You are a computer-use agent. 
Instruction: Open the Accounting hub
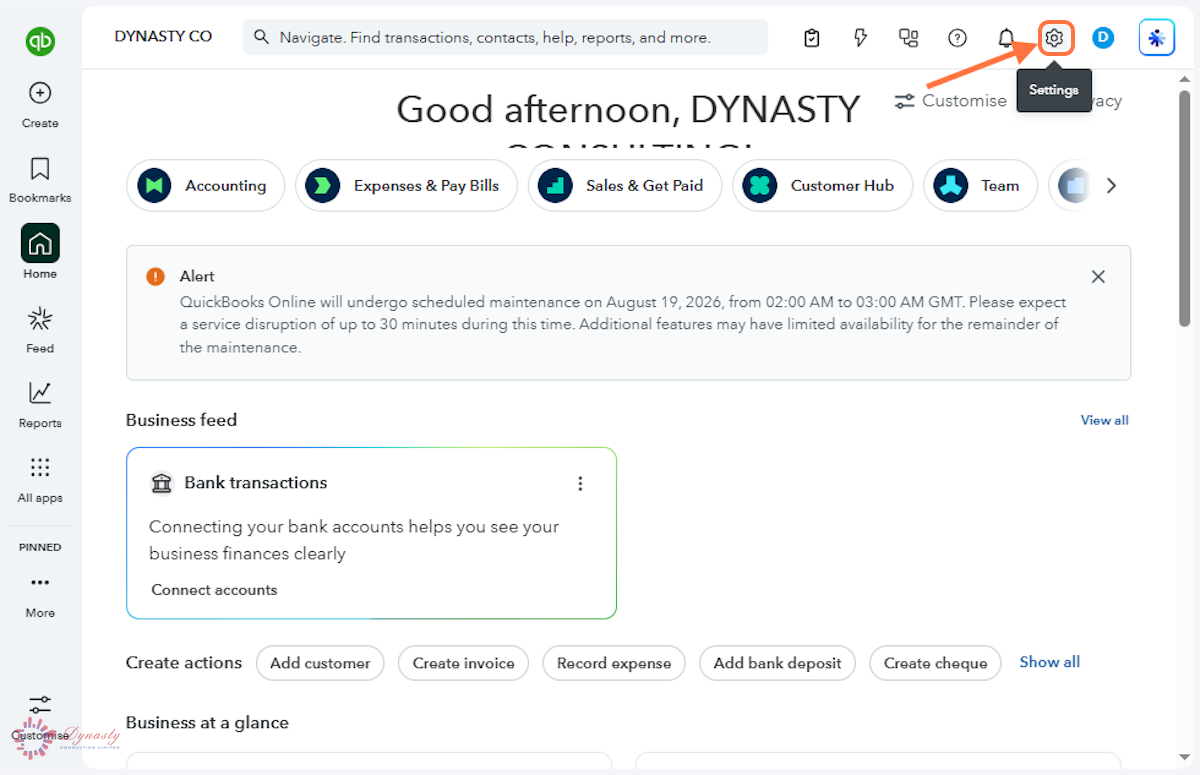[x=205, y=186]
